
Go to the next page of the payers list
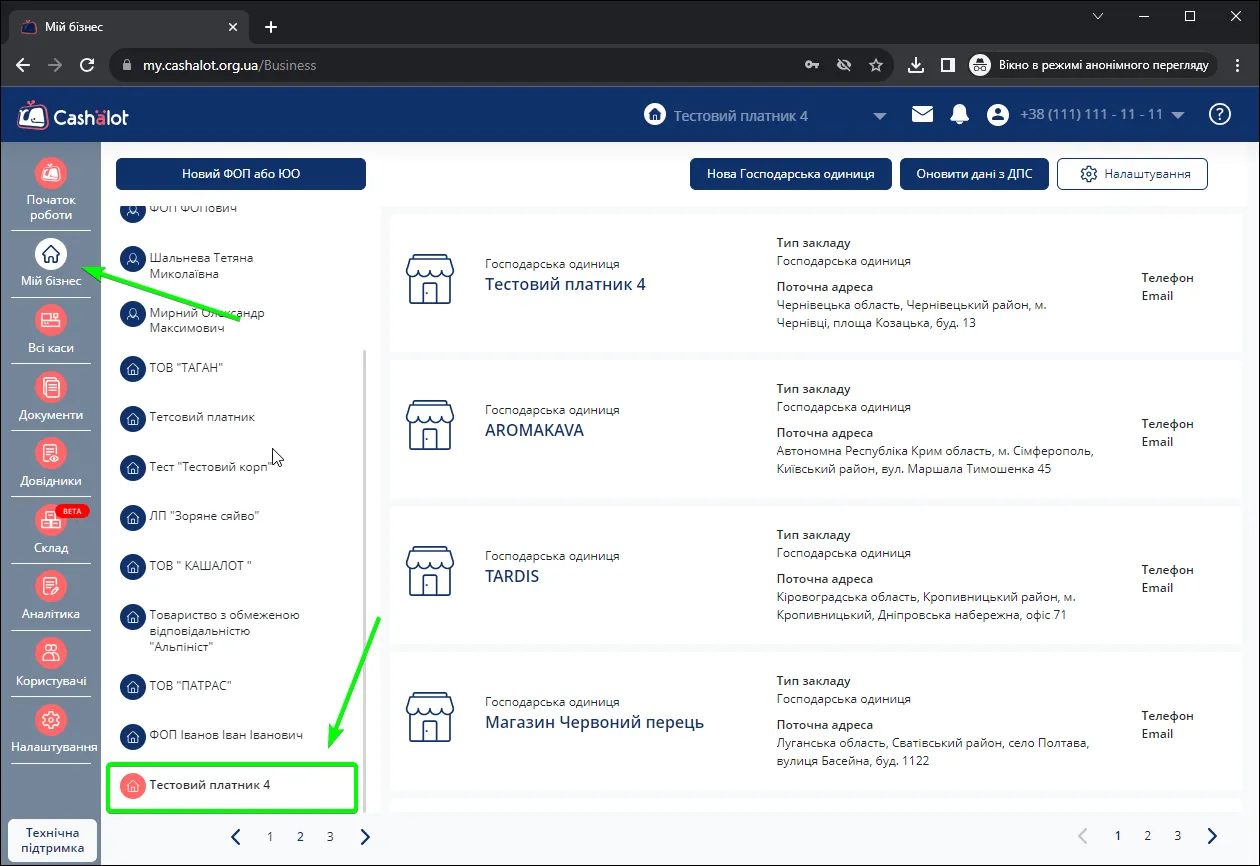pos(365,837)
